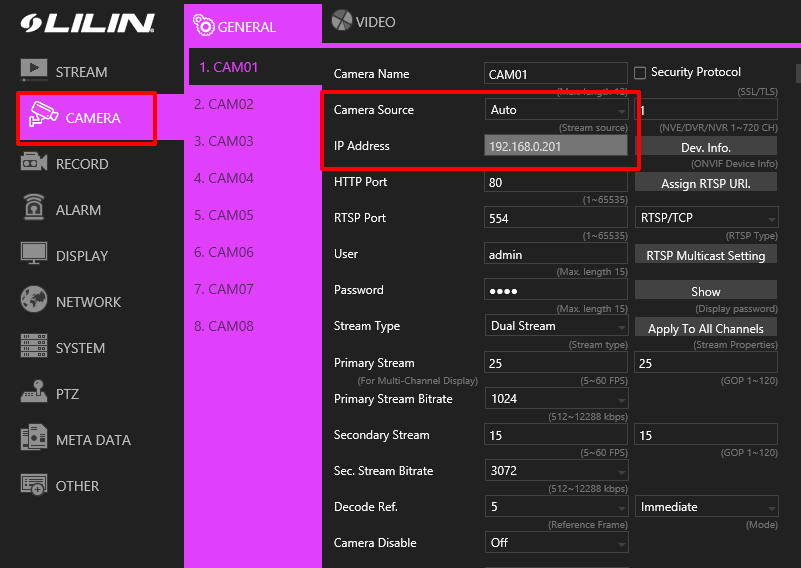Select 3. CAM03 from channel list
Image resolution: width=801 pixels, height=568 pixels.
coord(224,141)
